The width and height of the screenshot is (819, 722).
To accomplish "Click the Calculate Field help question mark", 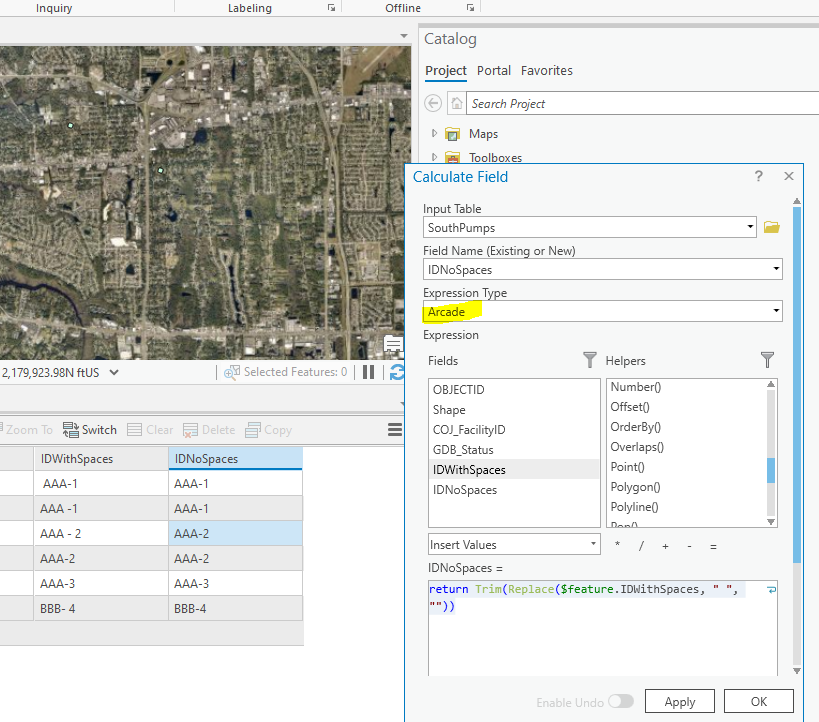I will pyautogui.click(x=759, y=176).
